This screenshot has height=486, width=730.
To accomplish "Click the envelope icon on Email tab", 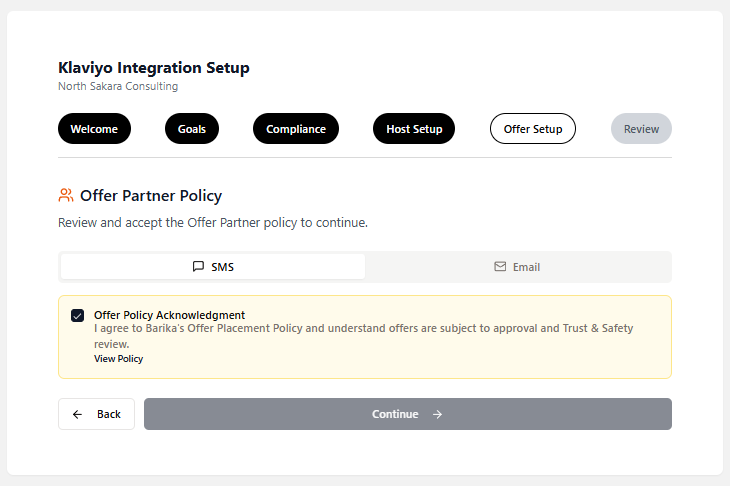I will point(500,267).
